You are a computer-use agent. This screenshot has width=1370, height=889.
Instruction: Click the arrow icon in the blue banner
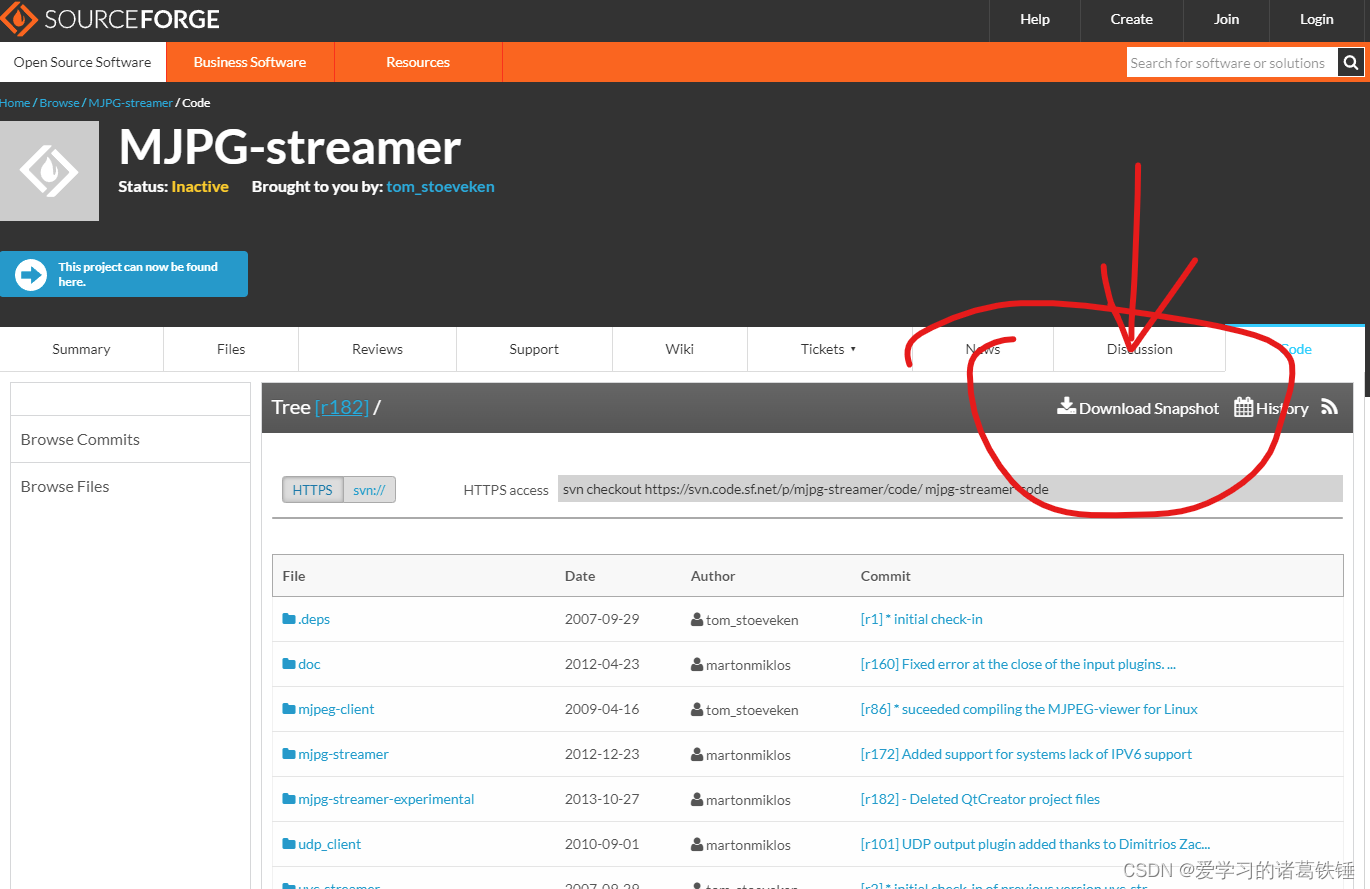[x=32, y=274]
